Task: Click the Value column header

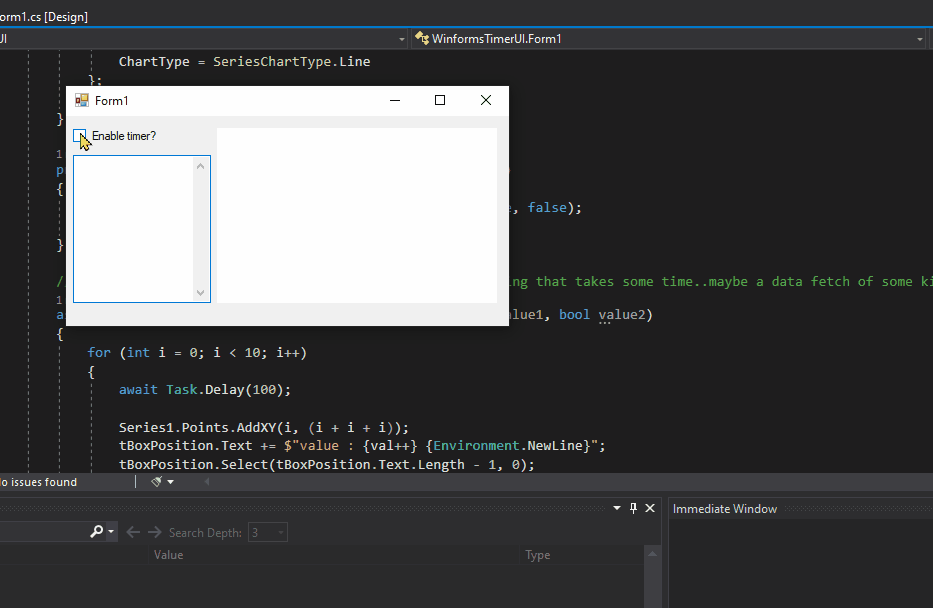Action: (168, 555)
